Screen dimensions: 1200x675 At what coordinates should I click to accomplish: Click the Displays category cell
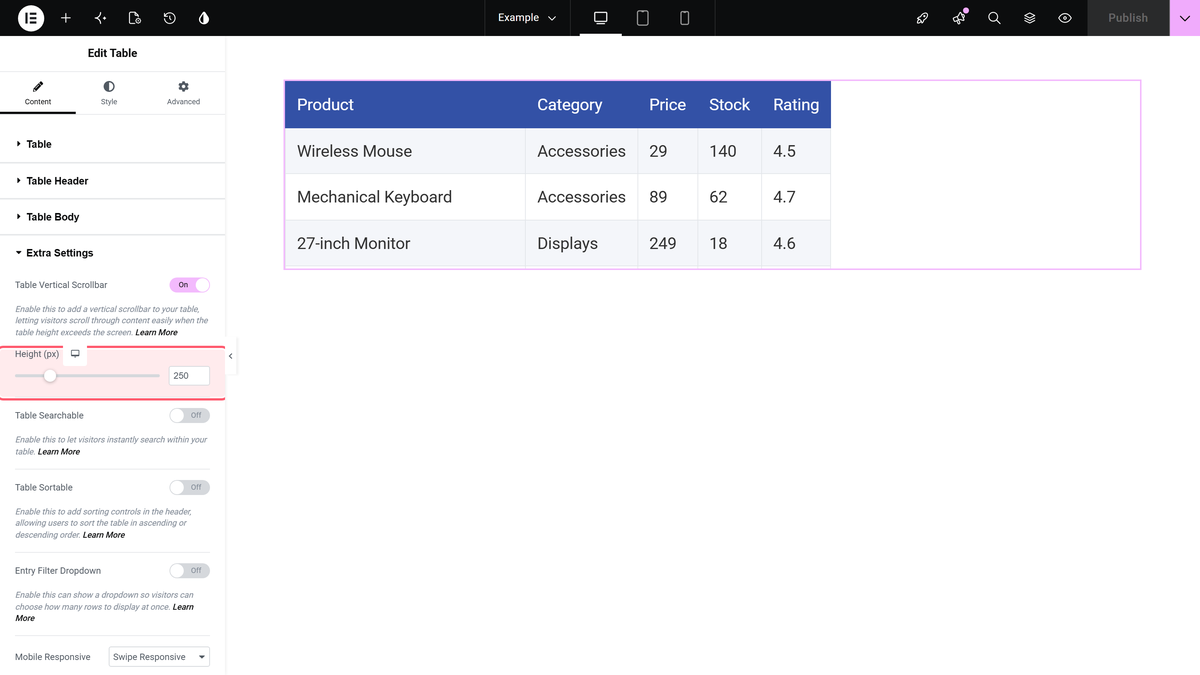tap(581, 243)
